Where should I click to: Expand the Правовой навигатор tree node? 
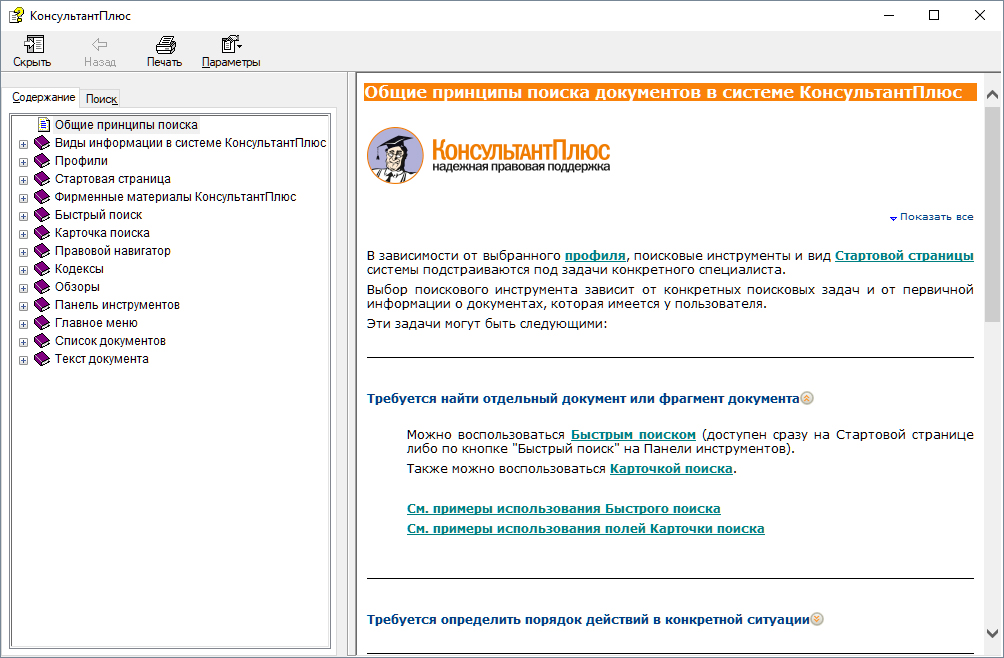23,252
